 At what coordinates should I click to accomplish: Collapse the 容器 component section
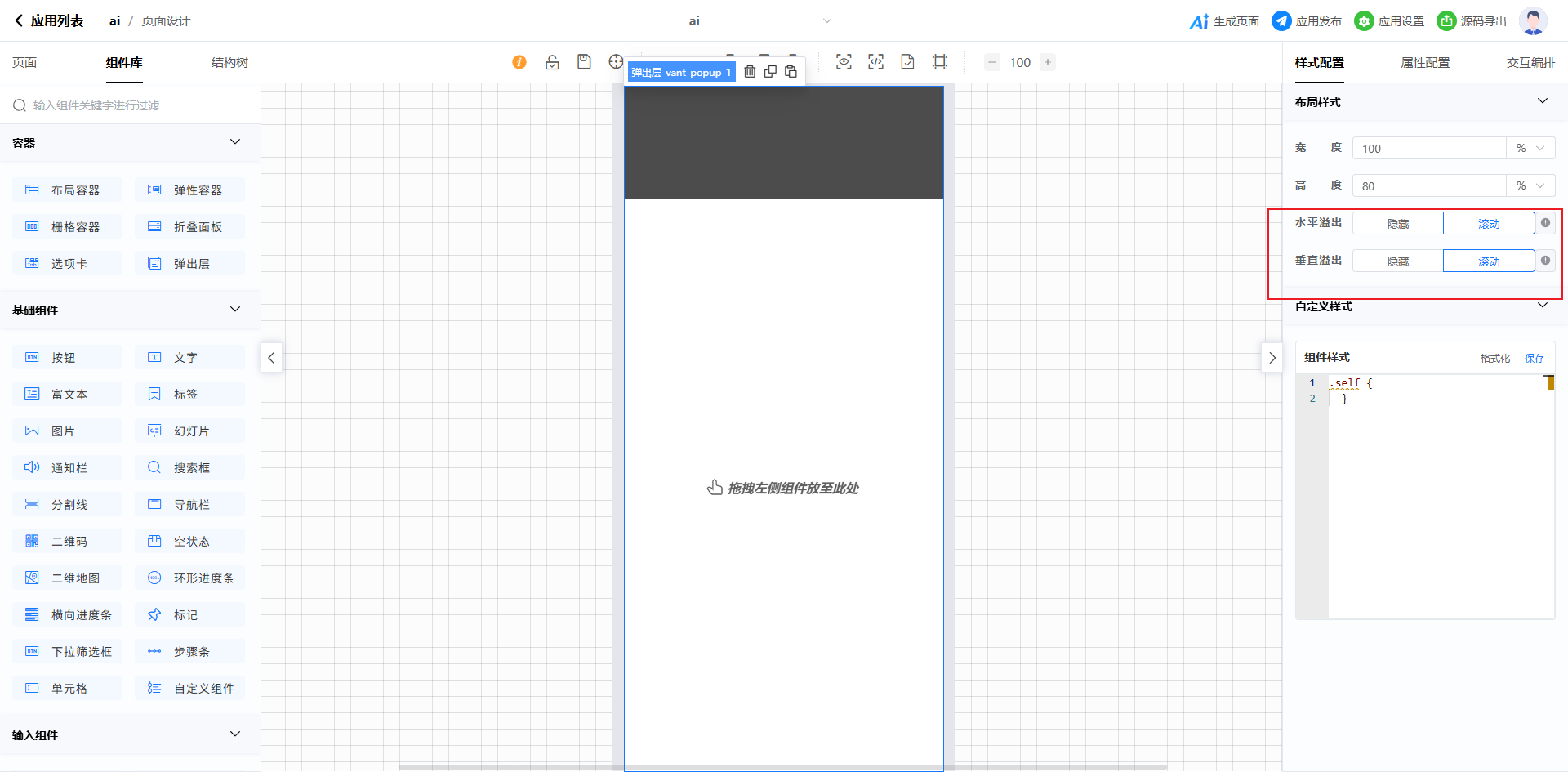pyautogui.click(x=235, y=142)
